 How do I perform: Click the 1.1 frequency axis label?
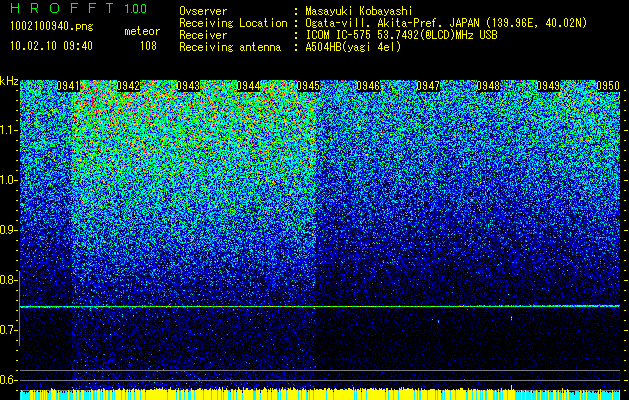8,130
